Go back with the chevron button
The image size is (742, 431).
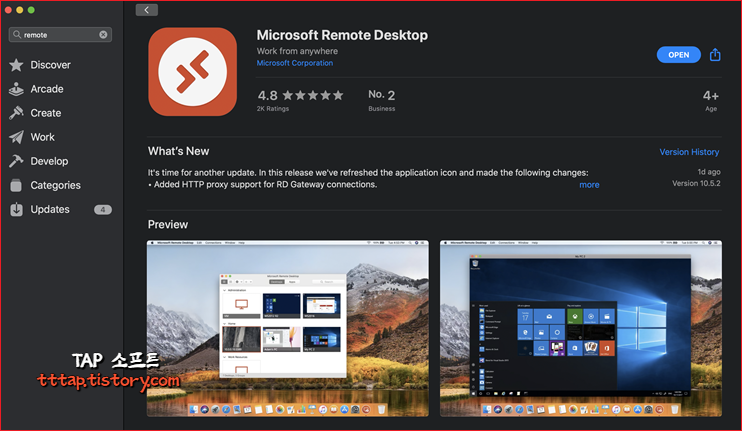(x=147, y=10)
